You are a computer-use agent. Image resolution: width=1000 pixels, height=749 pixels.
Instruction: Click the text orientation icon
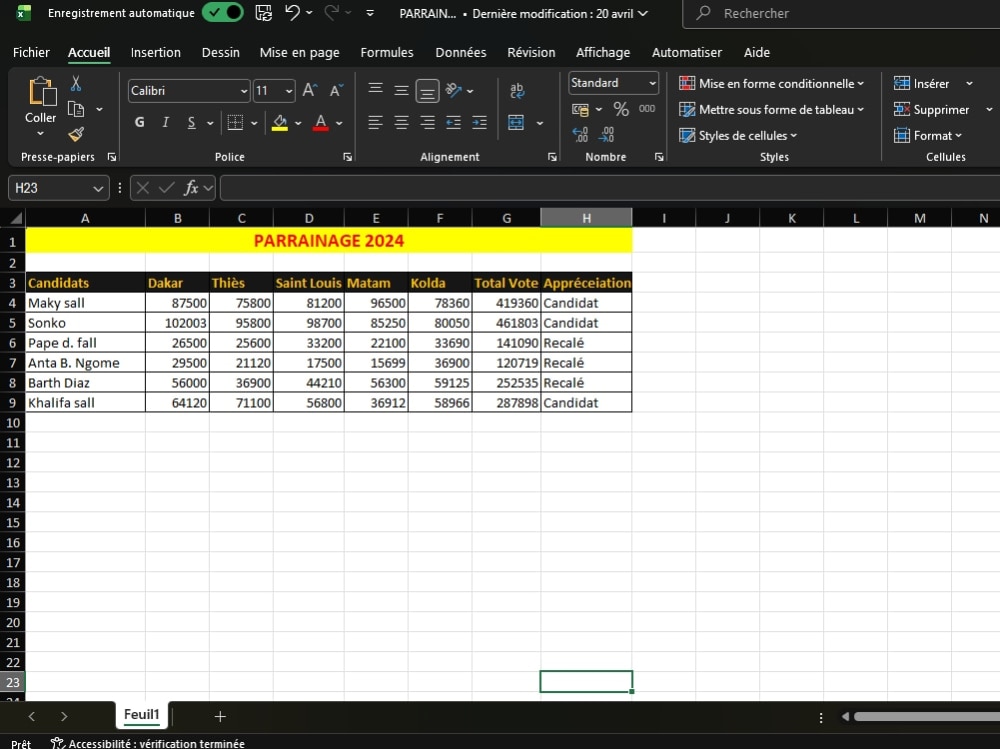pos(453,91)
